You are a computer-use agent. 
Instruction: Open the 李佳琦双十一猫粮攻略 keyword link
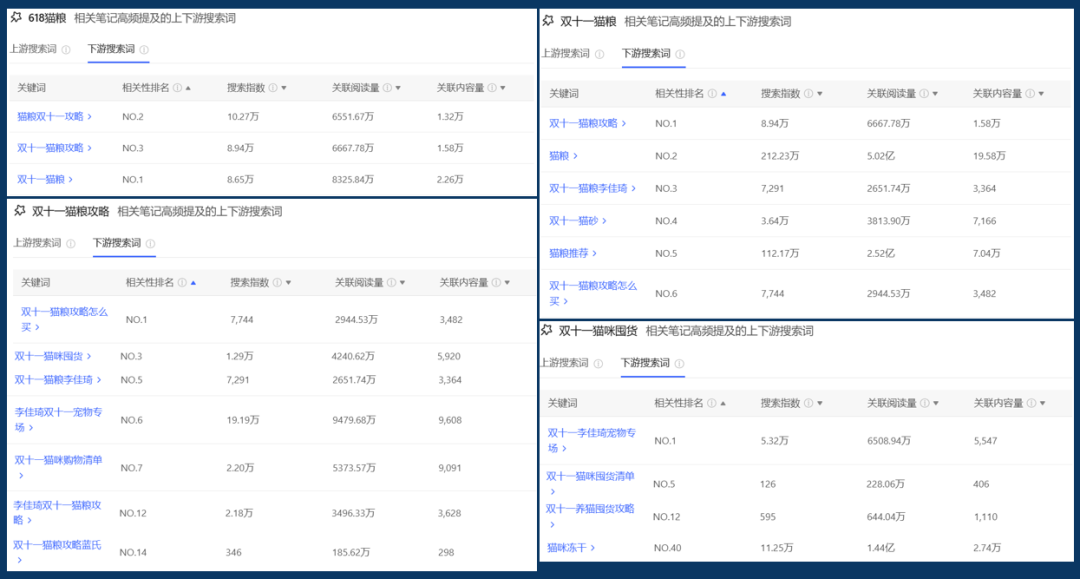coord(57,512)
